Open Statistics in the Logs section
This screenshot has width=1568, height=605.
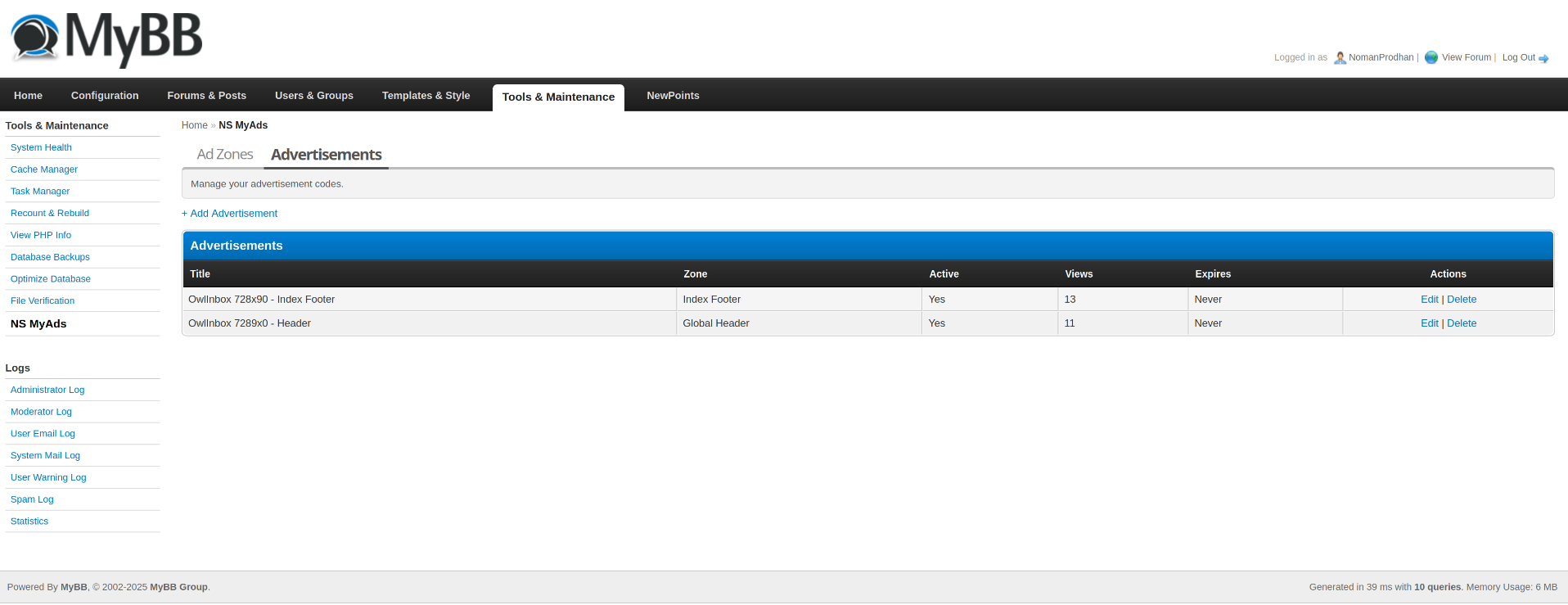pyautogui.click(x=29, y=521)
